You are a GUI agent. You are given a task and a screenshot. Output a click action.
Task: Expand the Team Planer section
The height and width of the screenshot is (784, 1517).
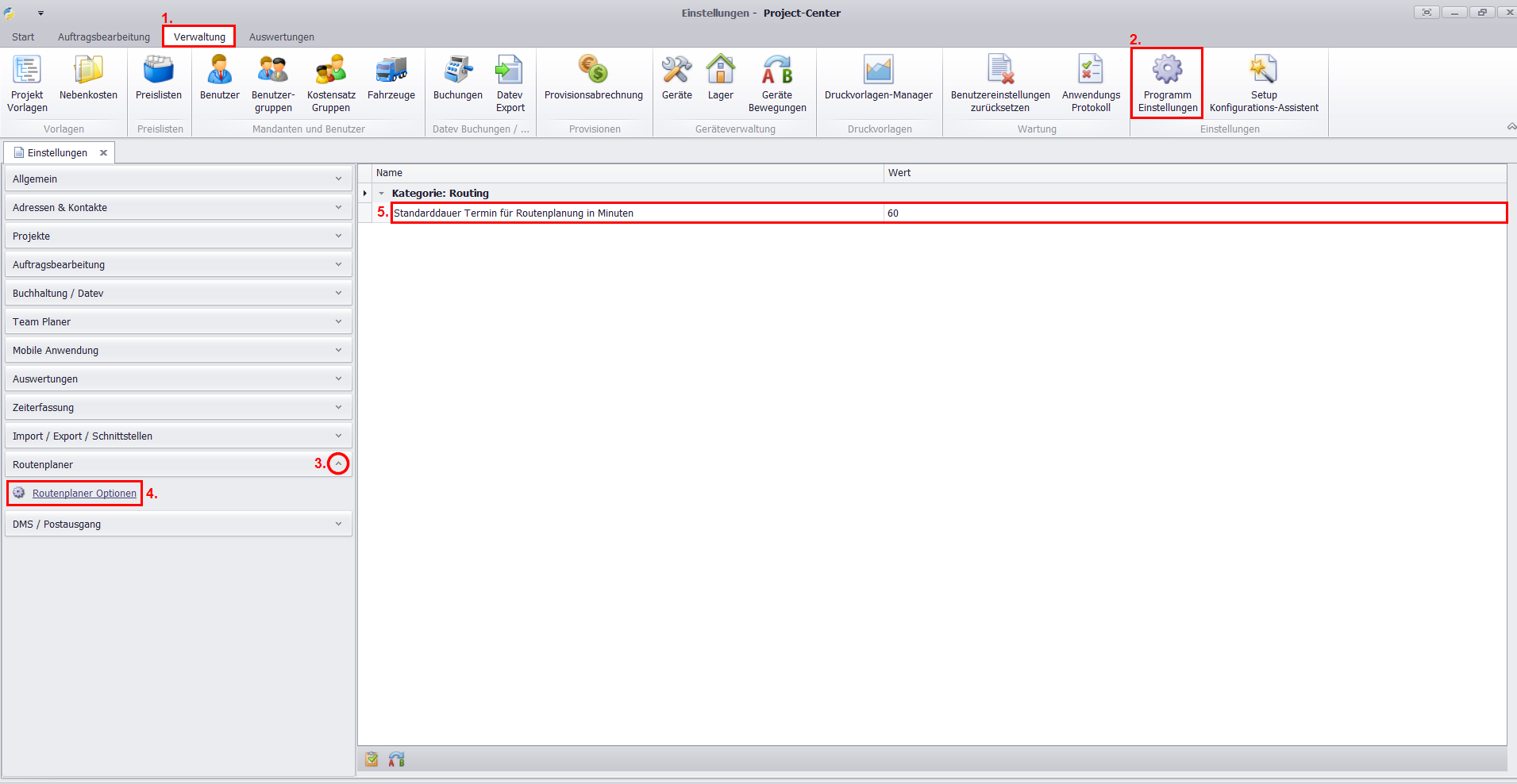(x=338, y=322)
